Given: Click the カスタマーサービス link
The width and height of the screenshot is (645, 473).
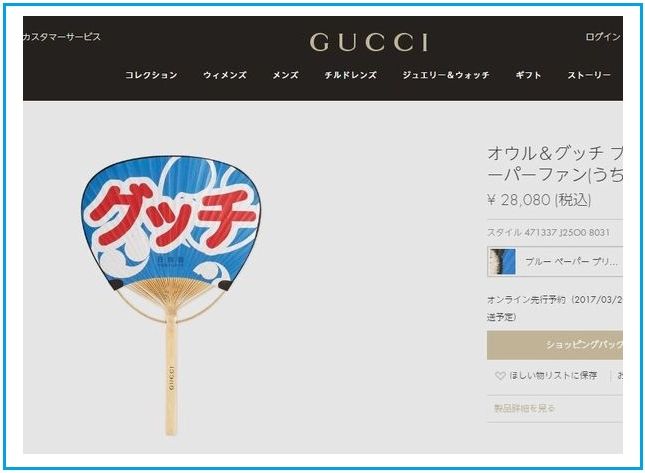Looking at the screenshot, I should 62,37.
